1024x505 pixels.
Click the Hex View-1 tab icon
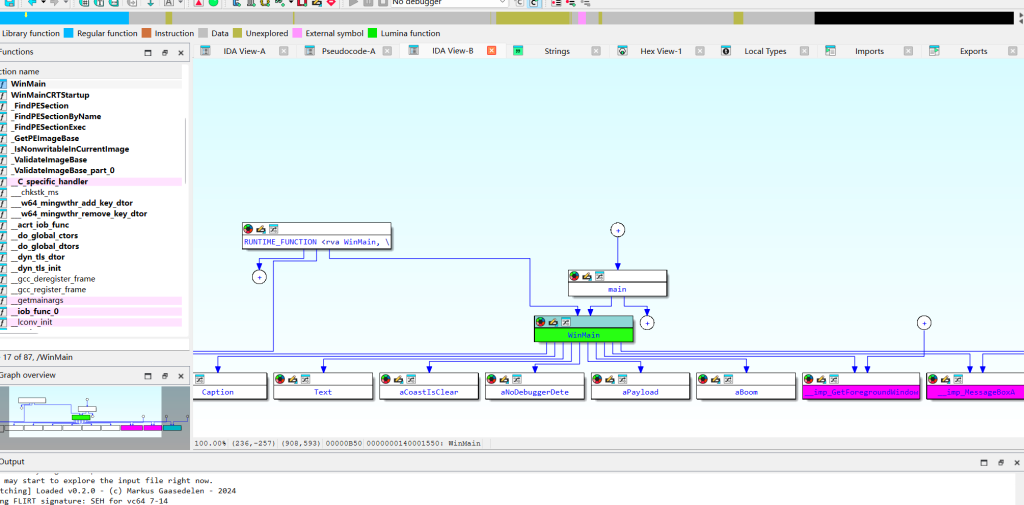tap(623, 51)
